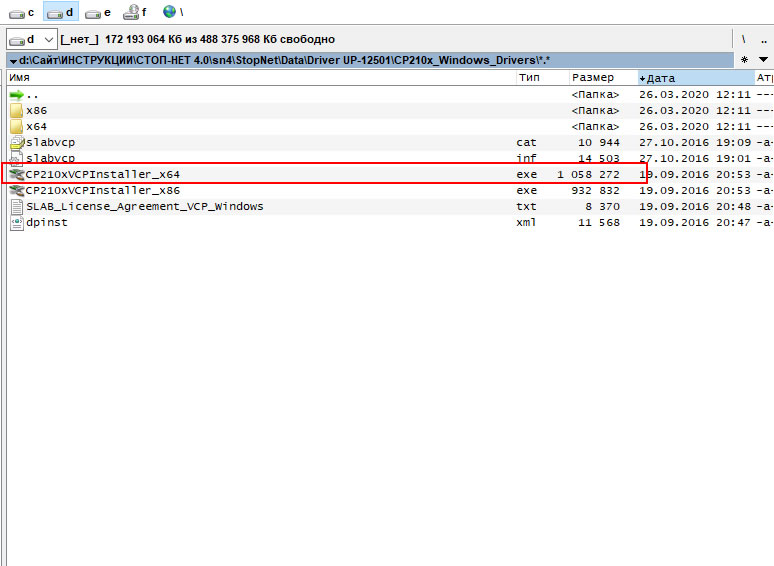This screenshot has height=566, width=774.
Task: Select file name CP210xVCPInstaller_x86
Action: click(103, 190)
